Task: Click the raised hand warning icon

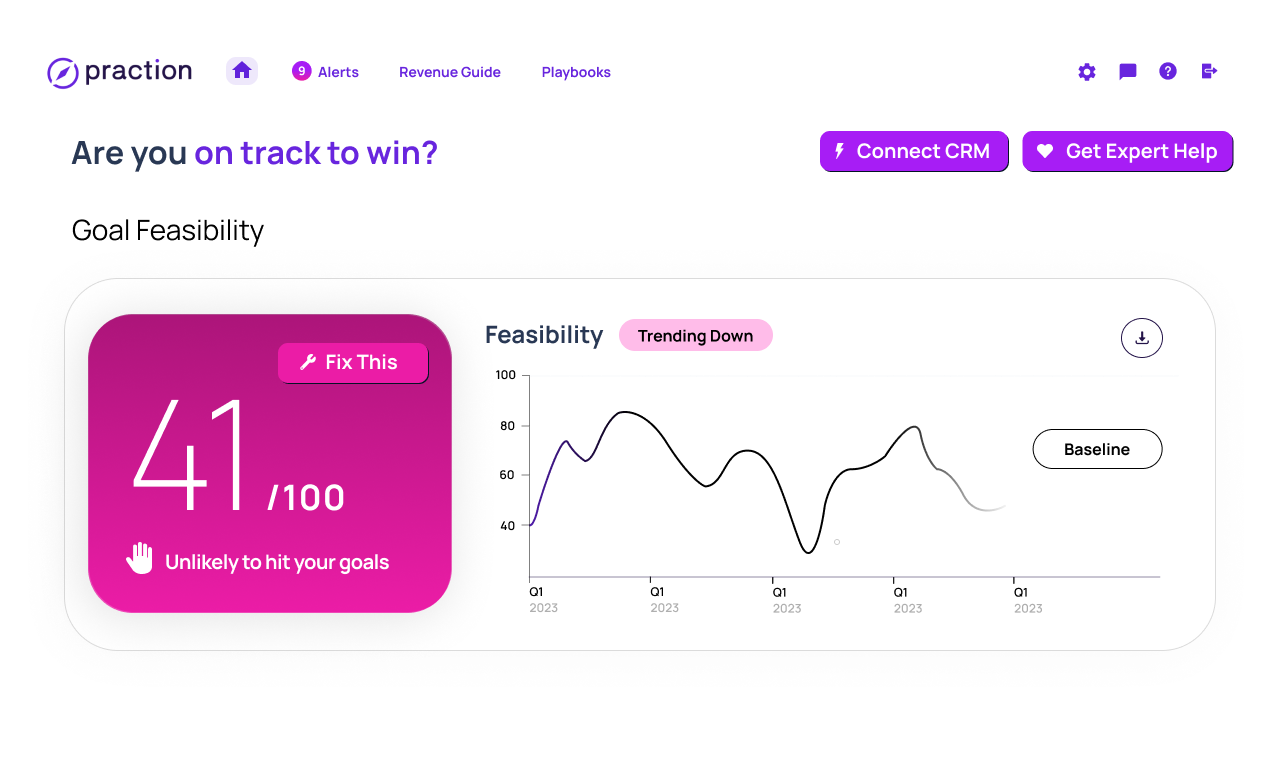Action: 140,558
